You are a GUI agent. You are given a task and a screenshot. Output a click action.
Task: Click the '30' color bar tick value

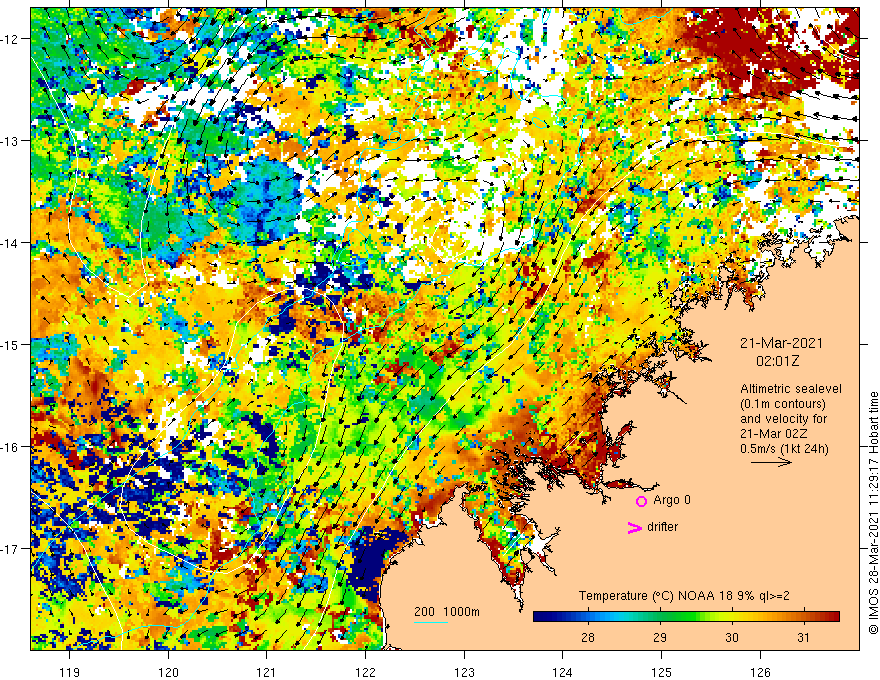(732, 638)
